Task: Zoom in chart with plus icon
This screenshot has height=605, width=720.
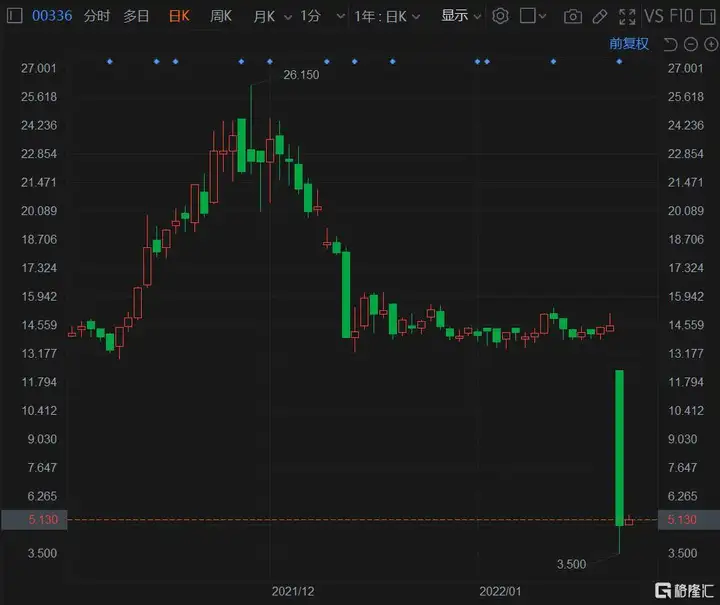Action: (x=711, y=45)
